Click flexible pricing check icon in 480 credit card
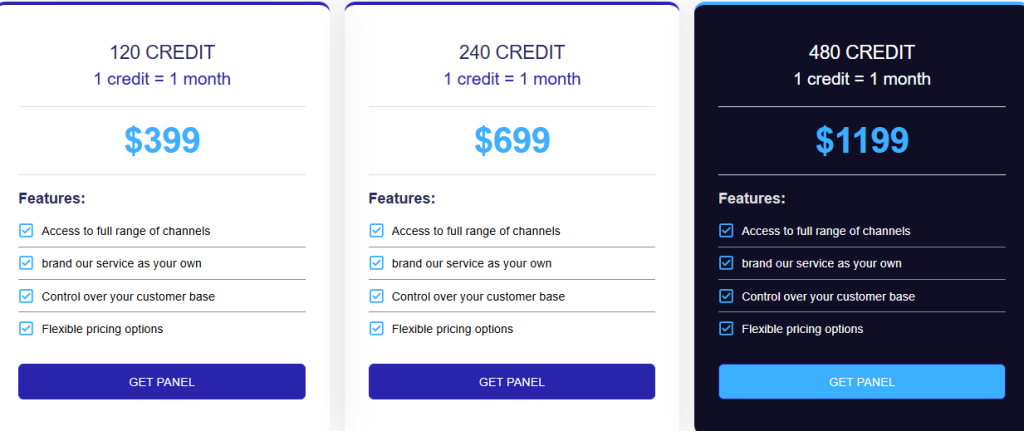The image size is (1024, 431). point(726,328)
